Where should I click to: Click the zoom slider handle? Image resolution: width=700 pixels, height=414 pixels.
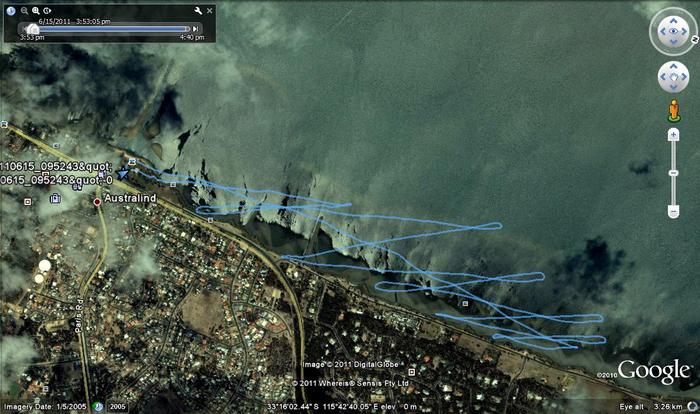coord(674,171)
